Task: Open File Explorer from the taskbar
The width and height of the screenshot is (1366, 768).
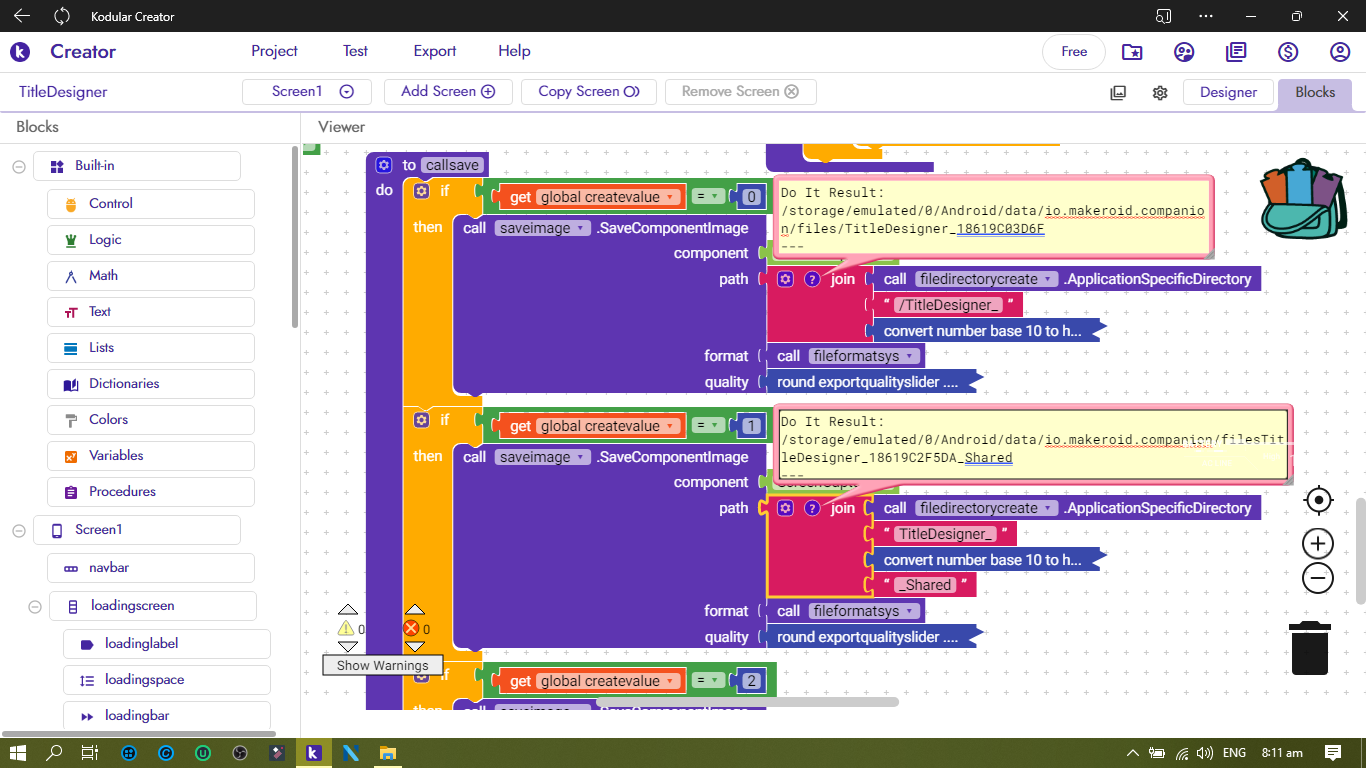Action: (x=387, y=753)
